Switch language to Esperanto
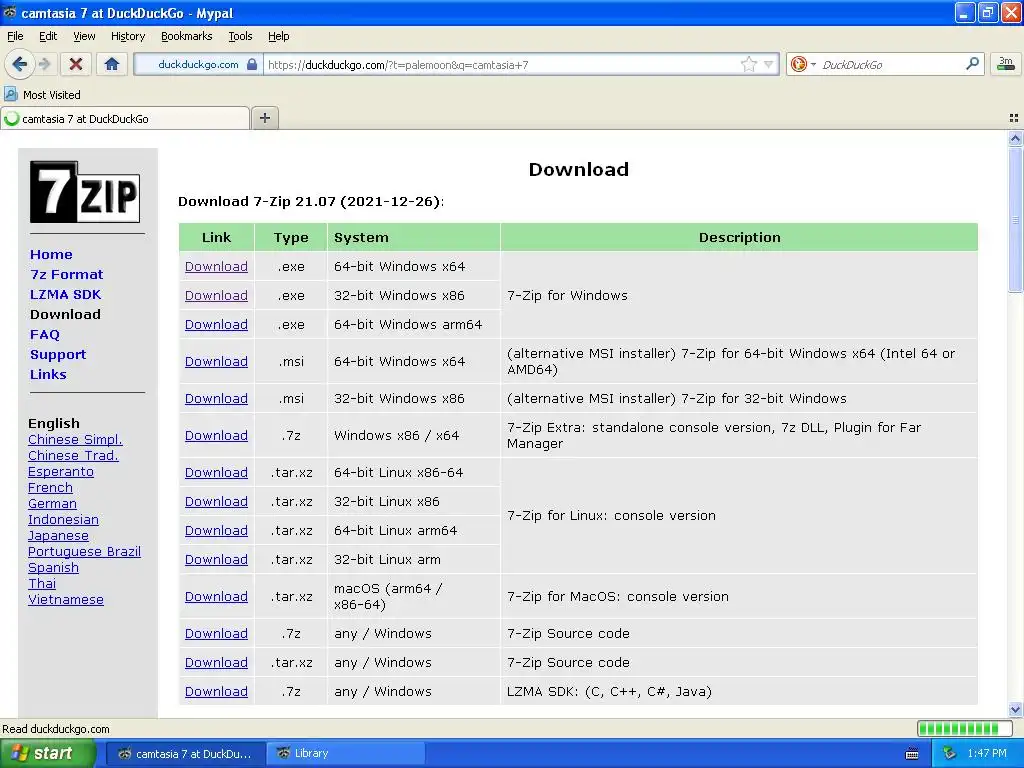Screen dimensions: 1024x768 61,472
